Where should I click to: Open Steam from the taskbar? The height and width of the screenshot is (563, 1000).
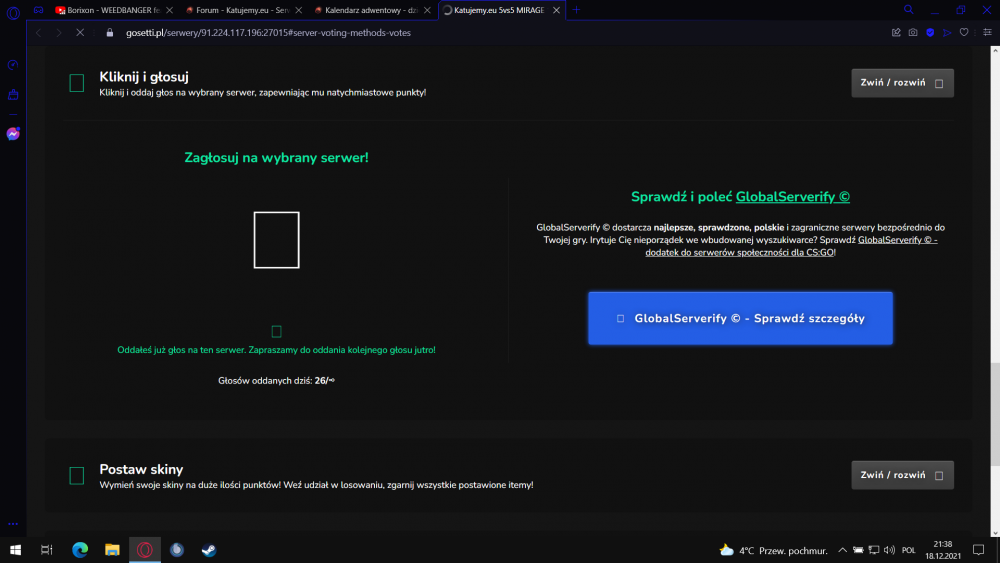click(209, 550)
